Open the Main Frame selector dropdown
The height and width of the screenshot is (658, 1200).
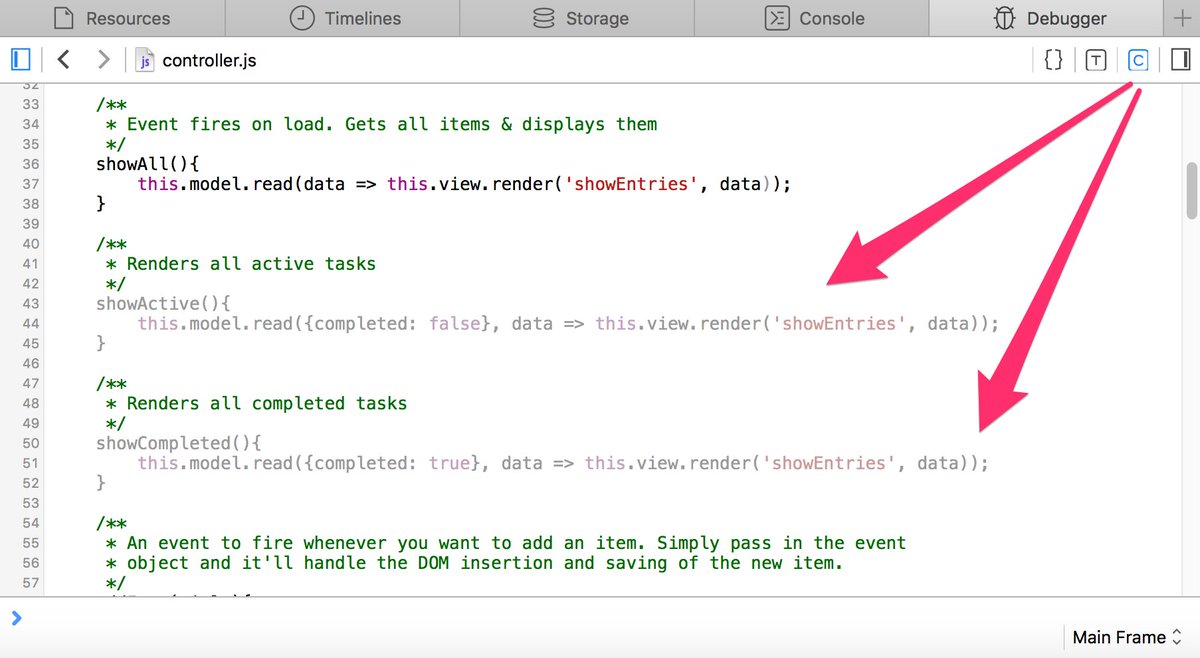[1126, 637]
